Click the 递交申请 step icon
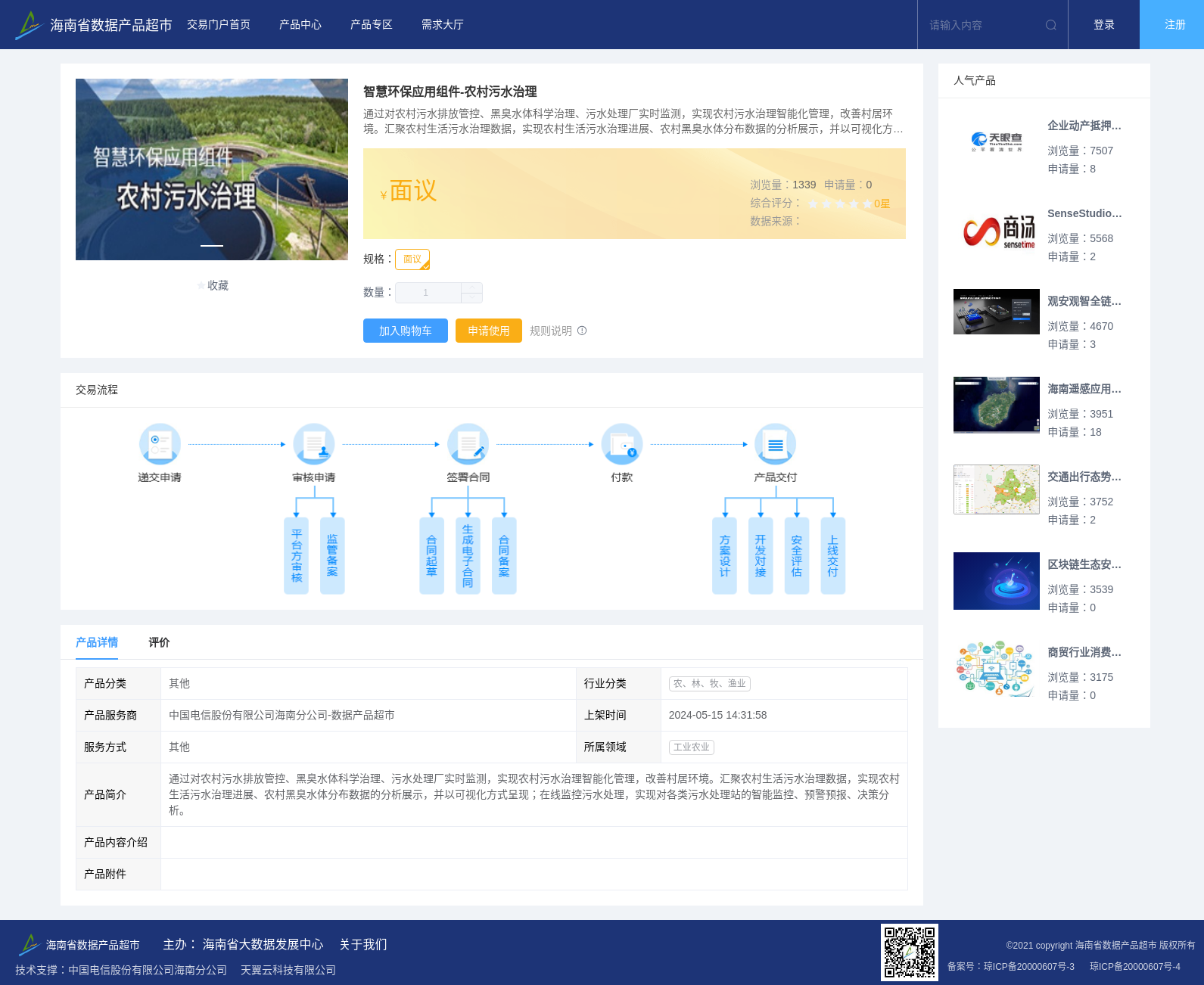 [160, 444]
